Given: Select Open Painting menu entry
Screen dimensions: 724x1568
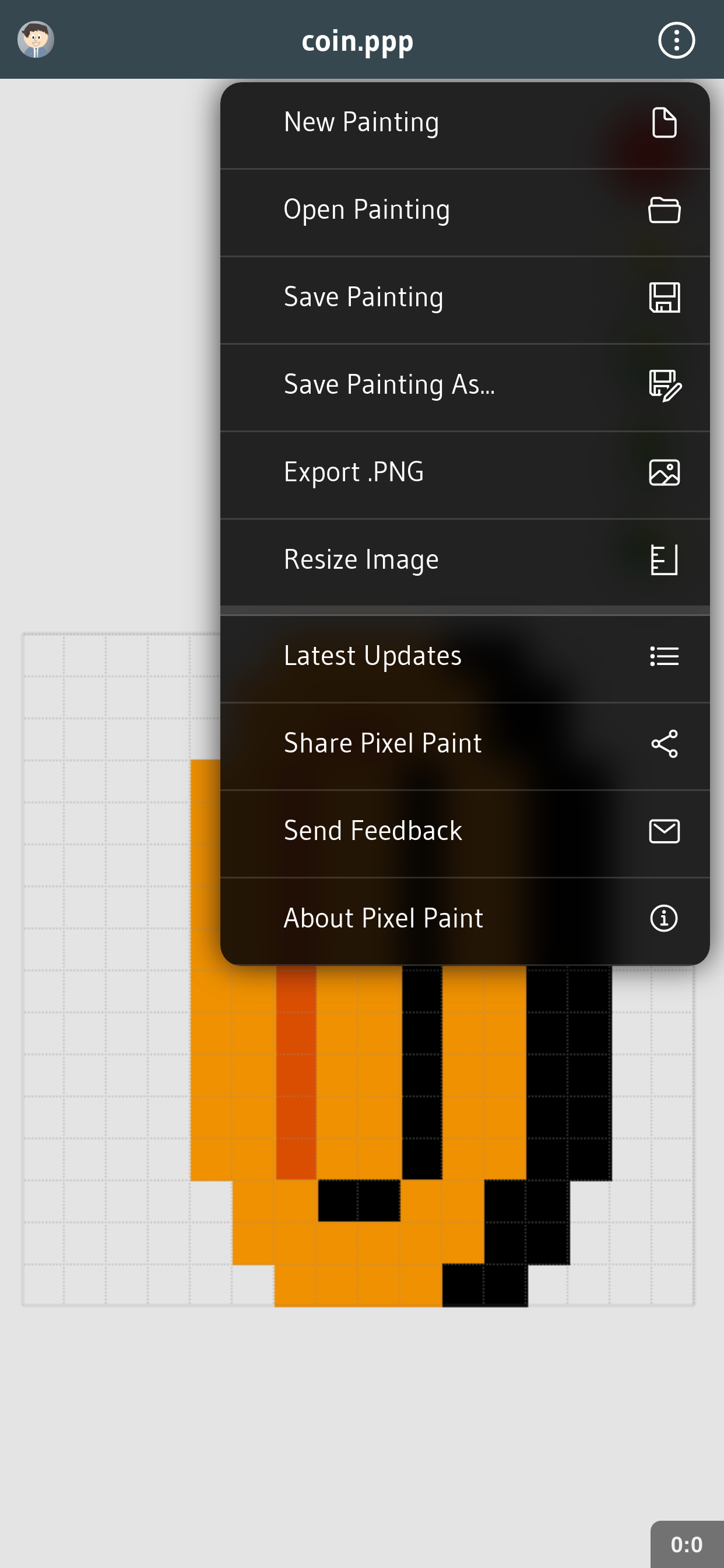Looking at the screenshot, I should coord(367,210).
